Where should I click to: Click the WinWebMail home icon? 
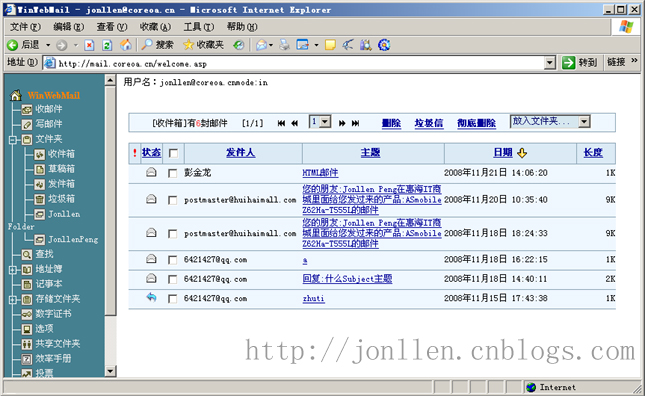[x=16, y=95]
